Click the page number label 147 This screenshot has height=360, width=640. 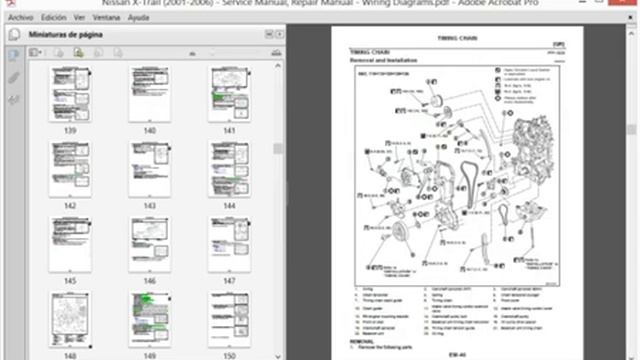[229, 281]
